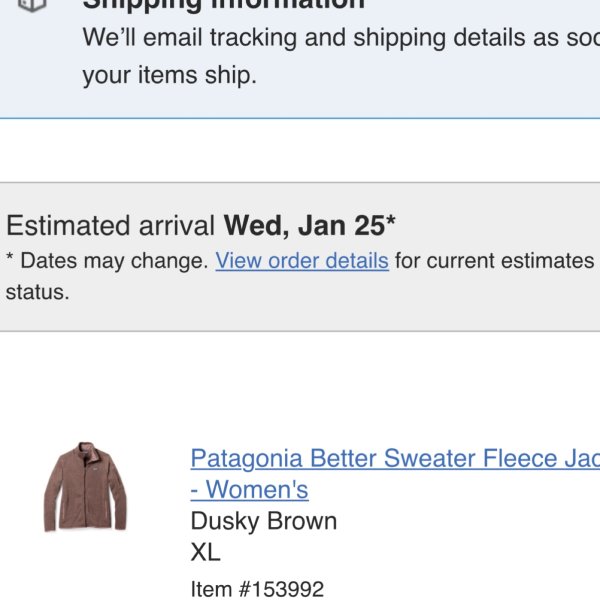Click the word "status." in the note

[x=38, y=292]
